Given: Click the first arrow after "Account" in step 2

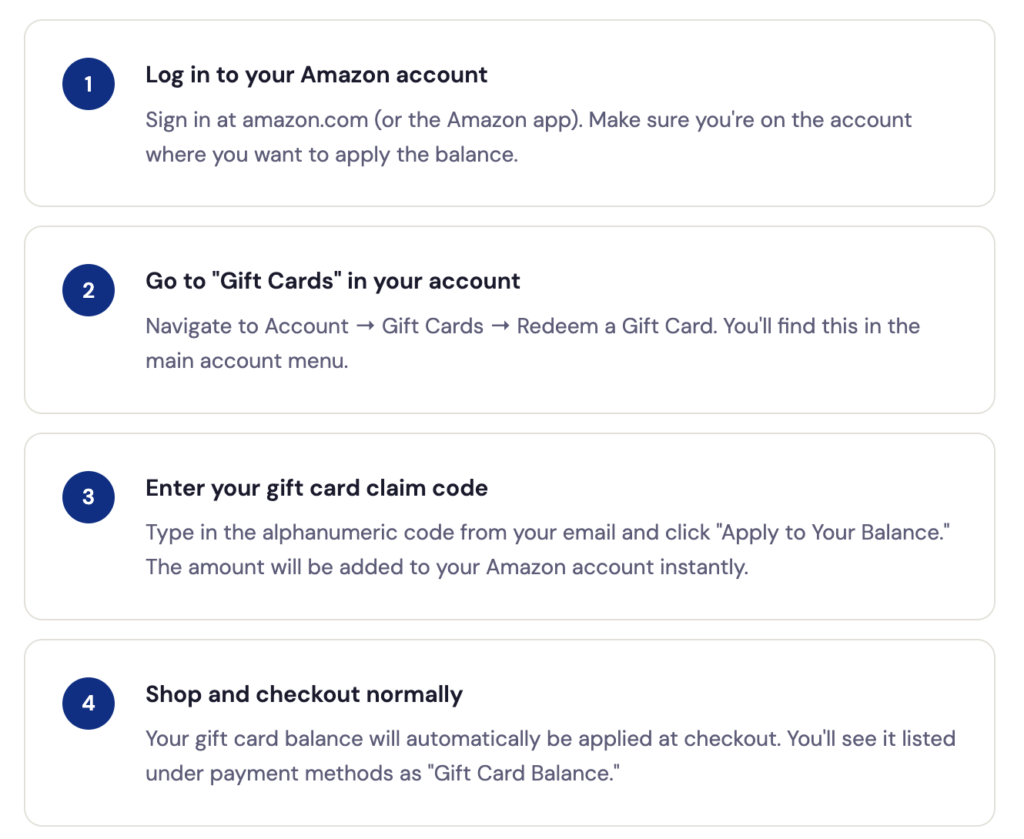Looking at the screenshot, I should pos(365,327).
